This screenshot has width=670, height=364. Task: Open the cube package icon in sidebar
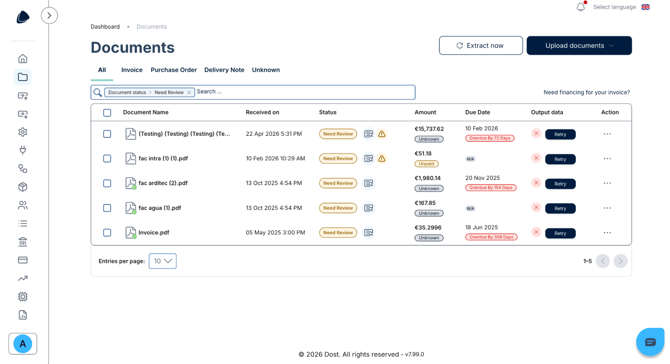tap(23, 187)
